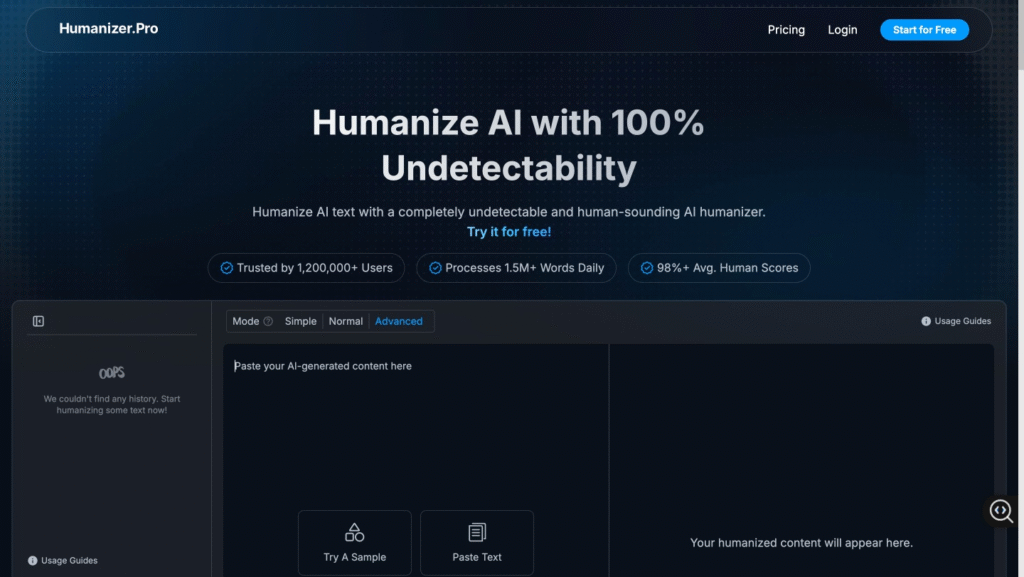Switch to Normal humanizing mode
Viewport: 1024px width, 577px height.
[x=346, y=321]
